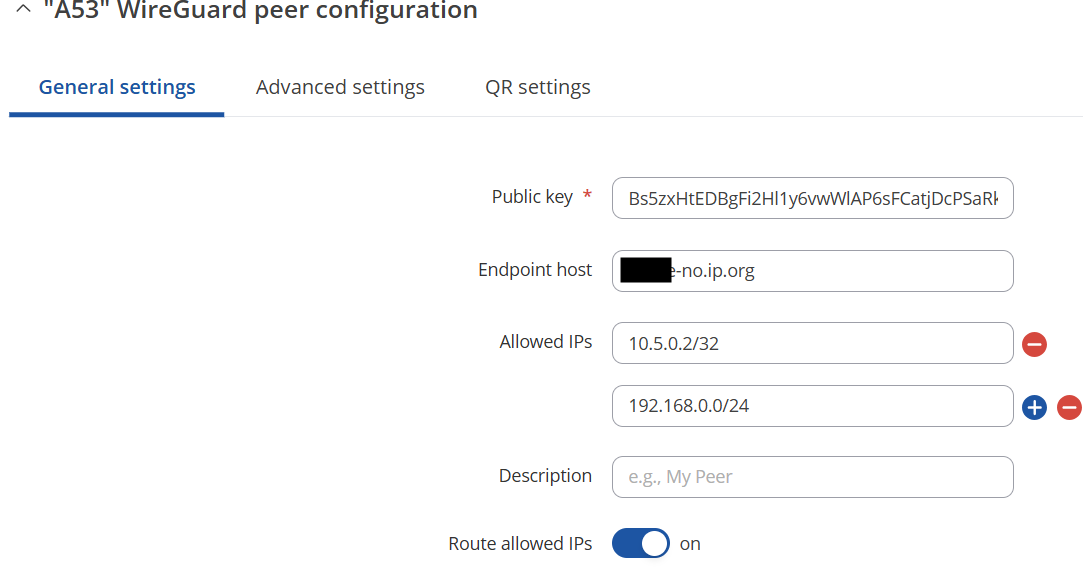Click into the Public key field
This screenshot has height=567, width=1083.
tap(812, 198)
